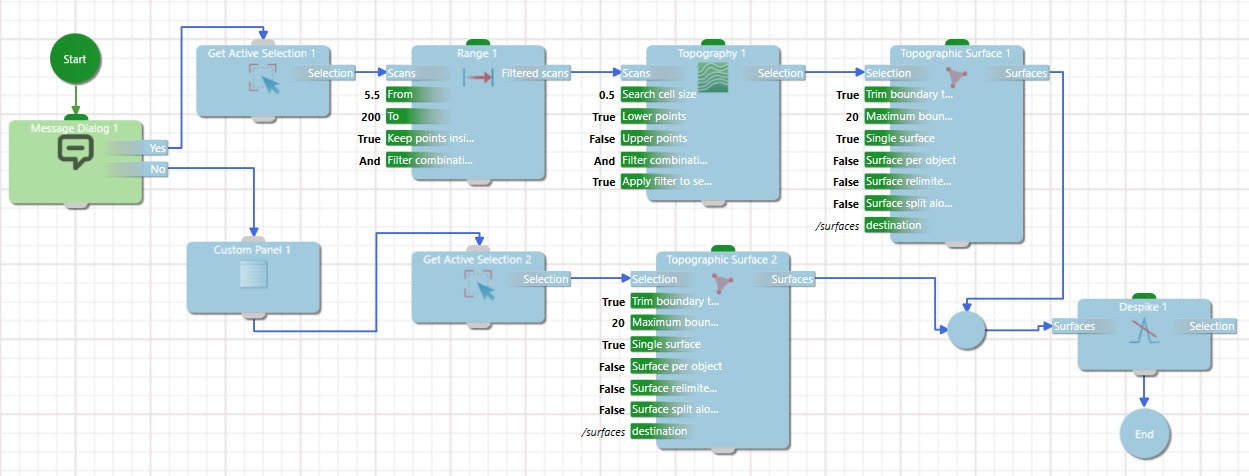Viewport: 1249px width, 476px height.
Task: Click the Selection output of Topography 1
Action: (x=775, y=73)
